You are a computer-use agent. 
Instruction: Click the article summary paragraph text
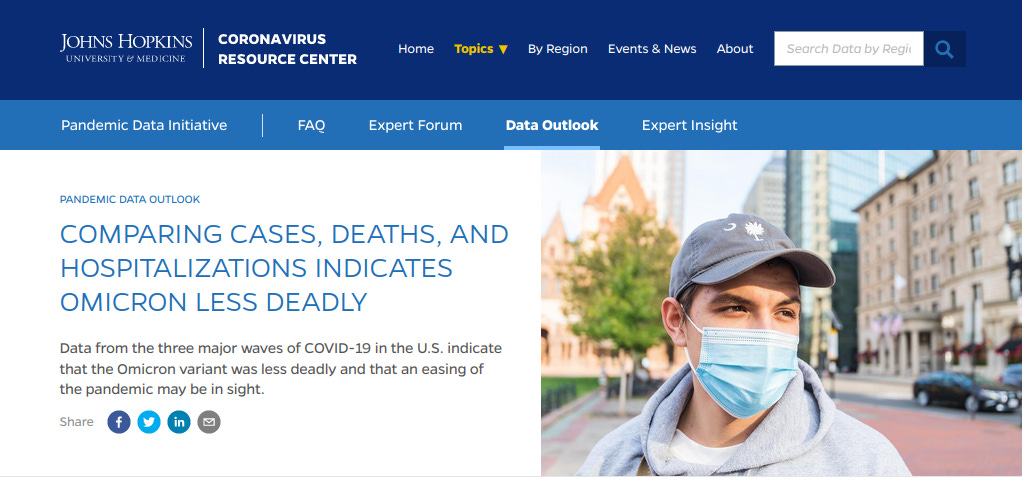point(281,369)
